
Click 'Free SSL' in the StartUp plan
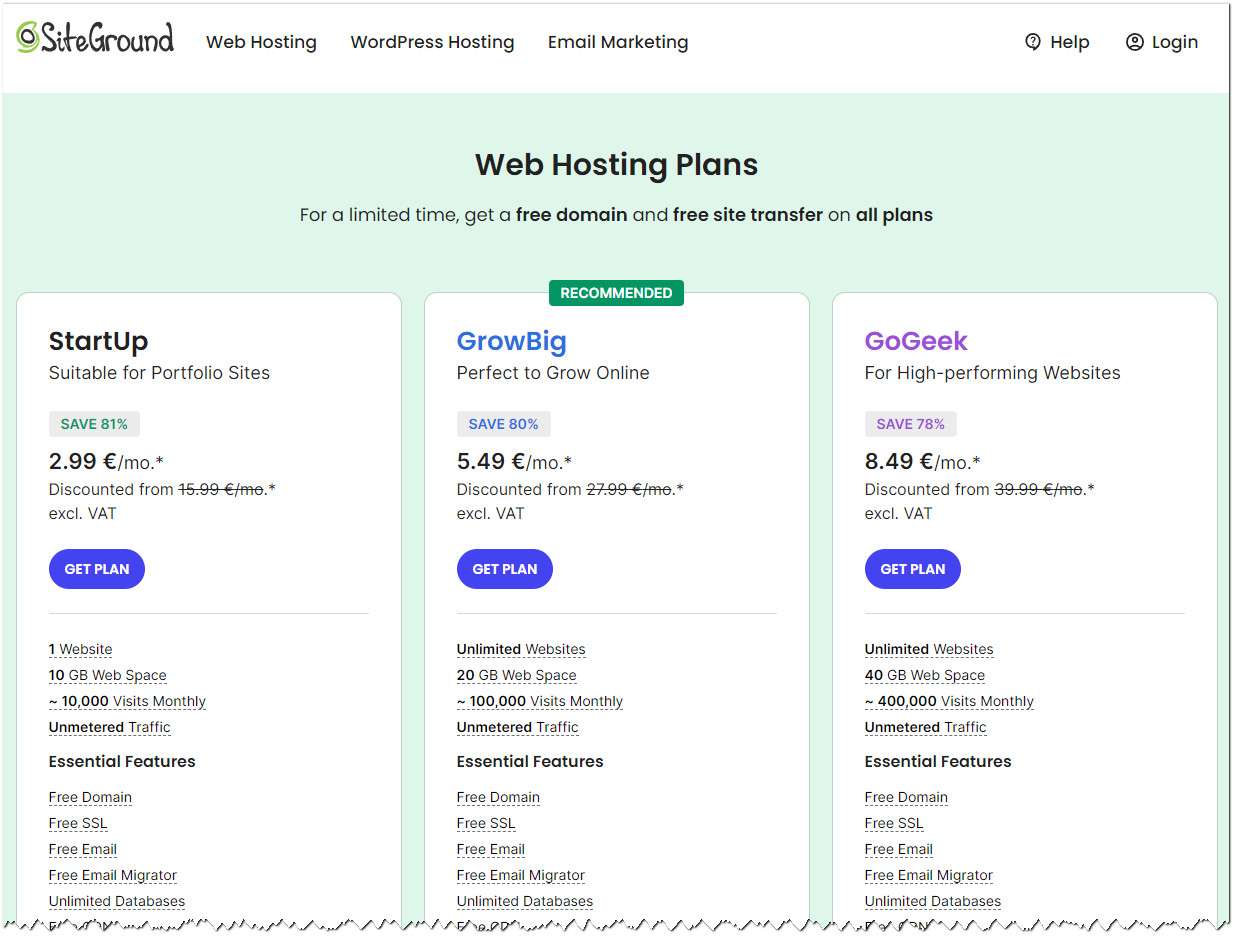[x=78, y=823]
